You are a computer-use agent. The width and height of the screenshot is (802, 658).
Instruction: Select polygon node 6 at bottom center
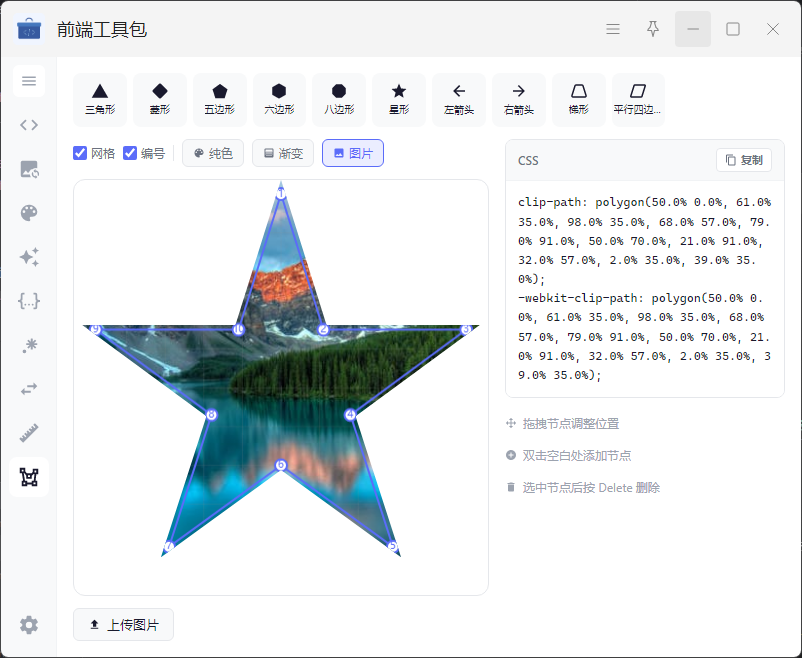pos(281,465)
